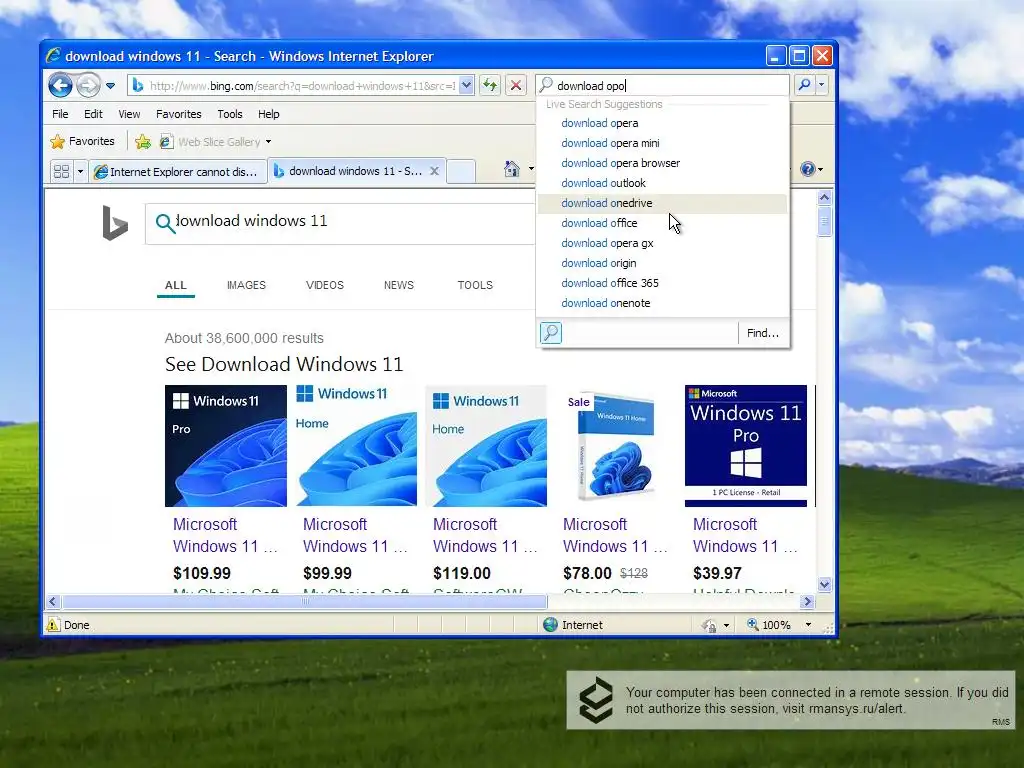The height and width of the screenshot is (768, 1024).
Task: Select suggestion 'download opera mini'
Action: coord(662,143)
